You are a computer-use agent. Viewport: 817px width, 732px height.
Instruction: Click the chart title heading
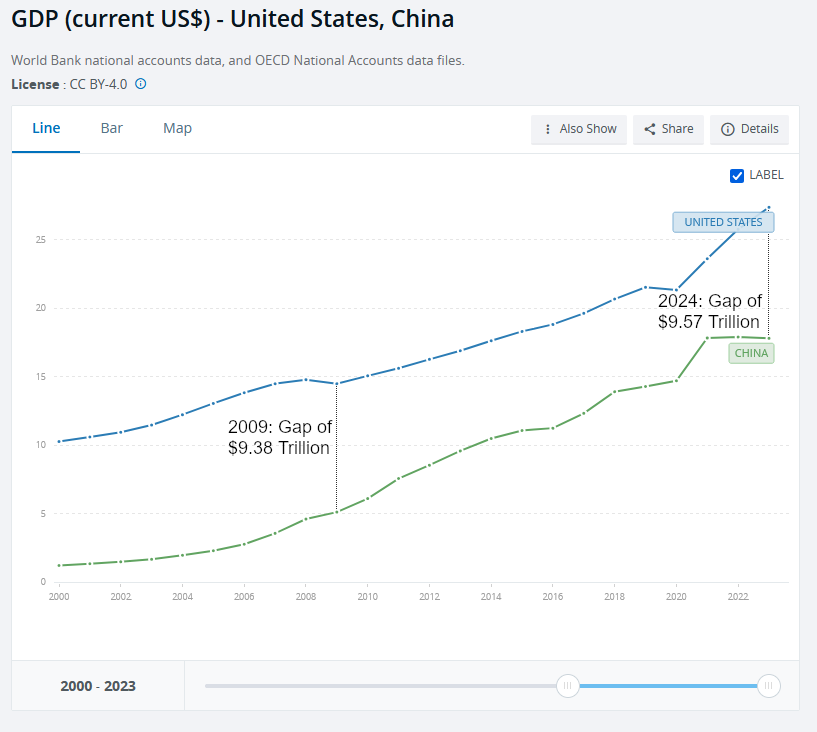[232, 19]
